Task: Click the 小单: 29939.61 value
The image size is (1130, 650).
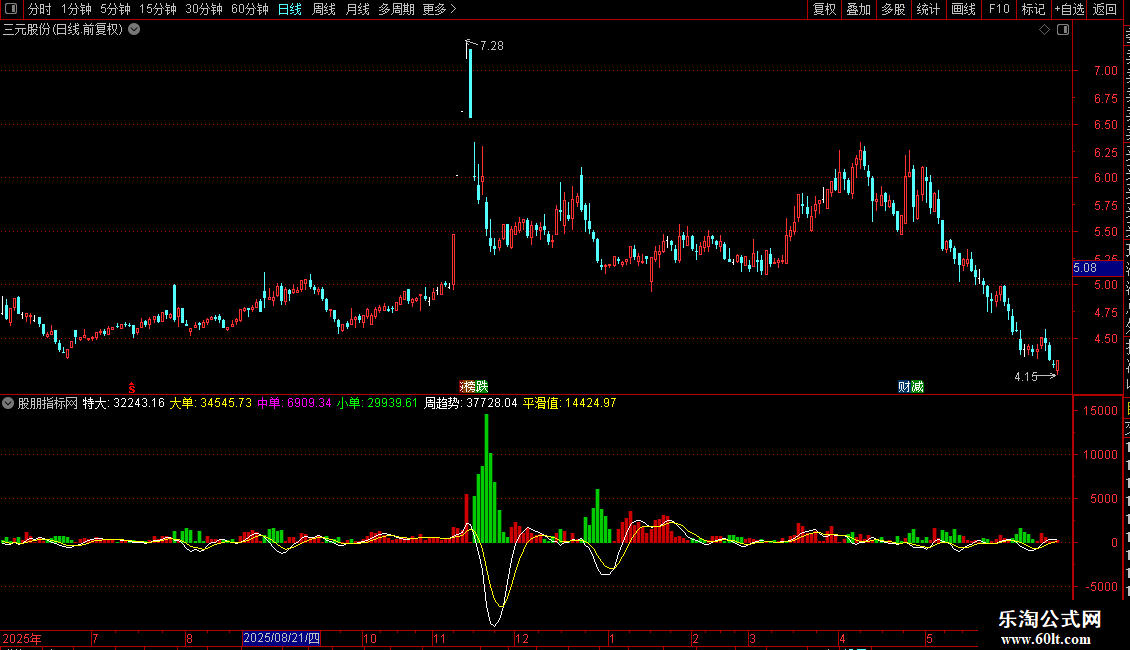Action: 377,403
